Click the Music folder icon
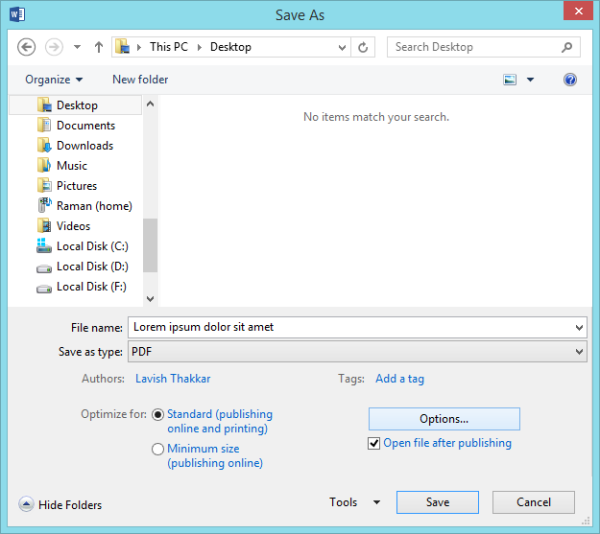This screenshot has height=534, width=600. pyautogui.click(x=44, y=165)
